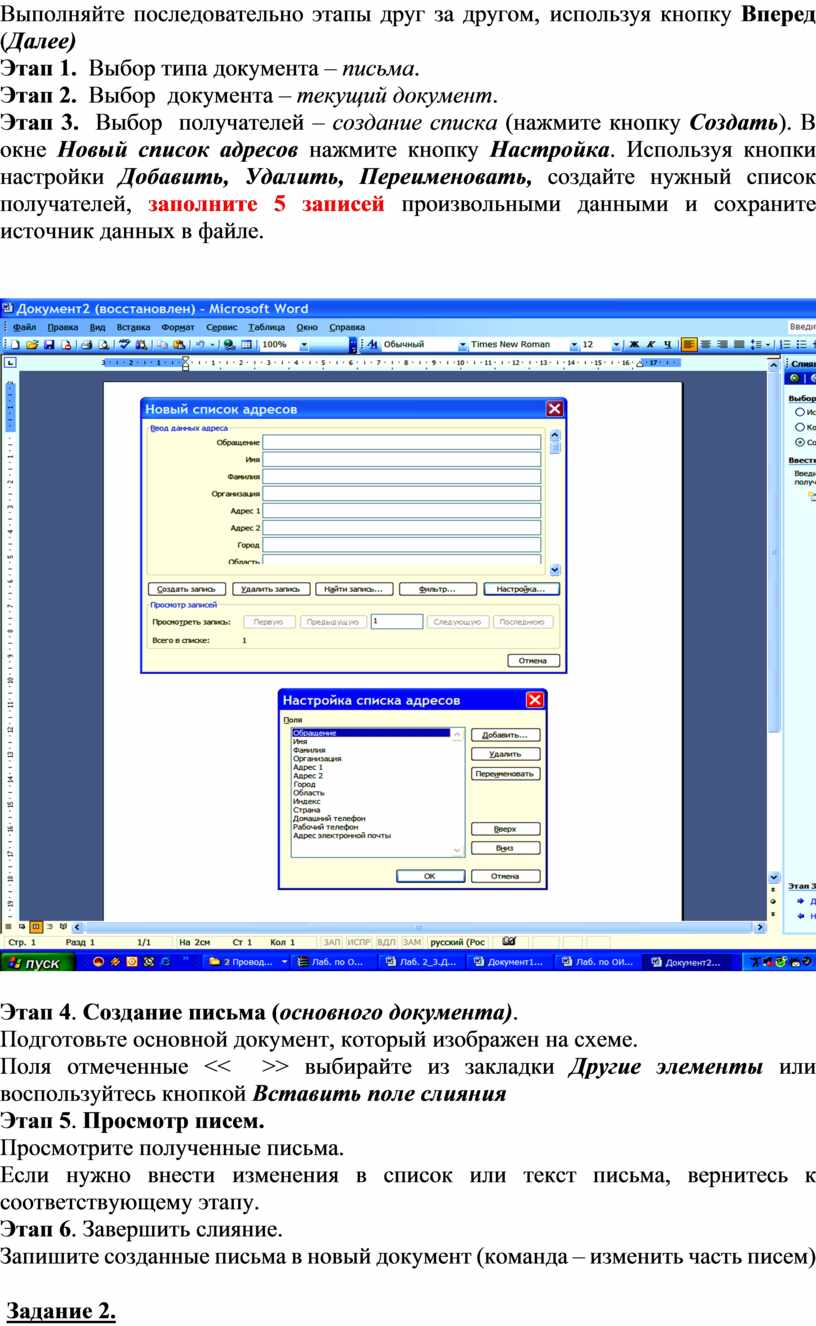Click the Обращение input field
This screenshot has width=816, height=1326.
(x=402, y=442)
